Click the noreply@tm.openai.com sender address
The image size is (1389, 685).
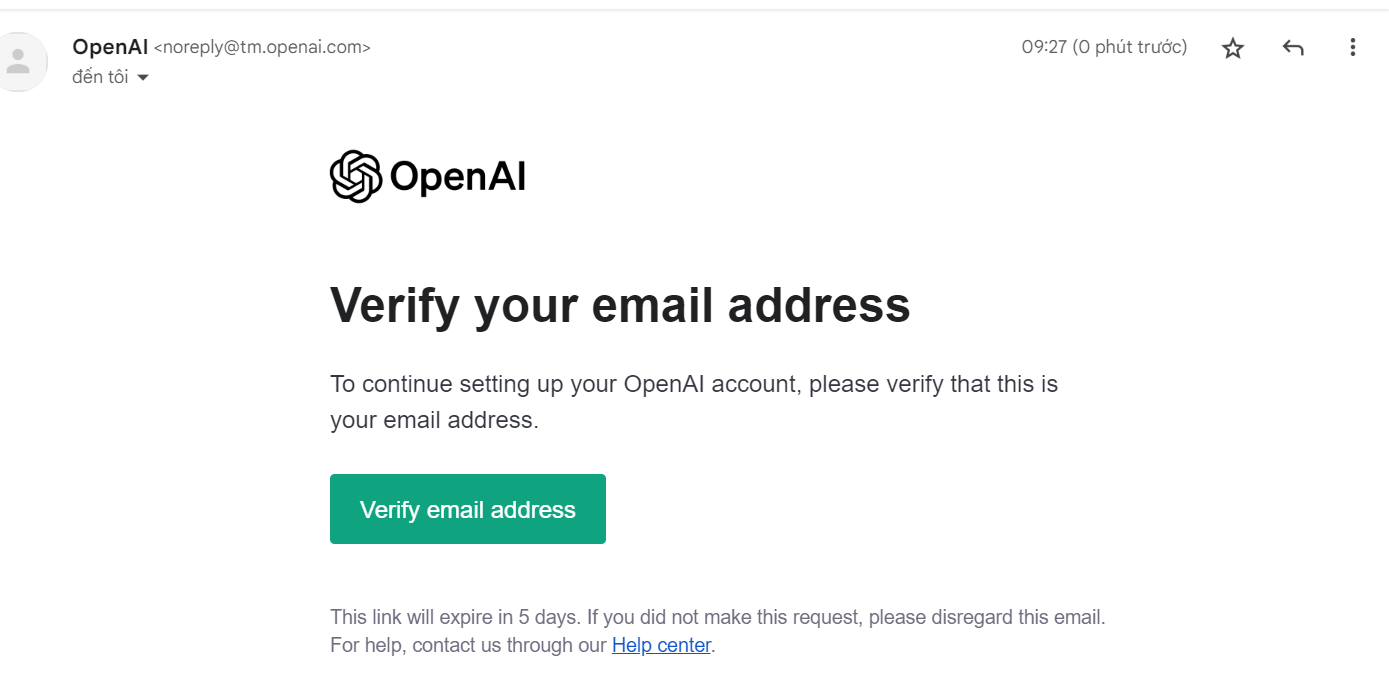pyautogui.click(x=262, y=47)
